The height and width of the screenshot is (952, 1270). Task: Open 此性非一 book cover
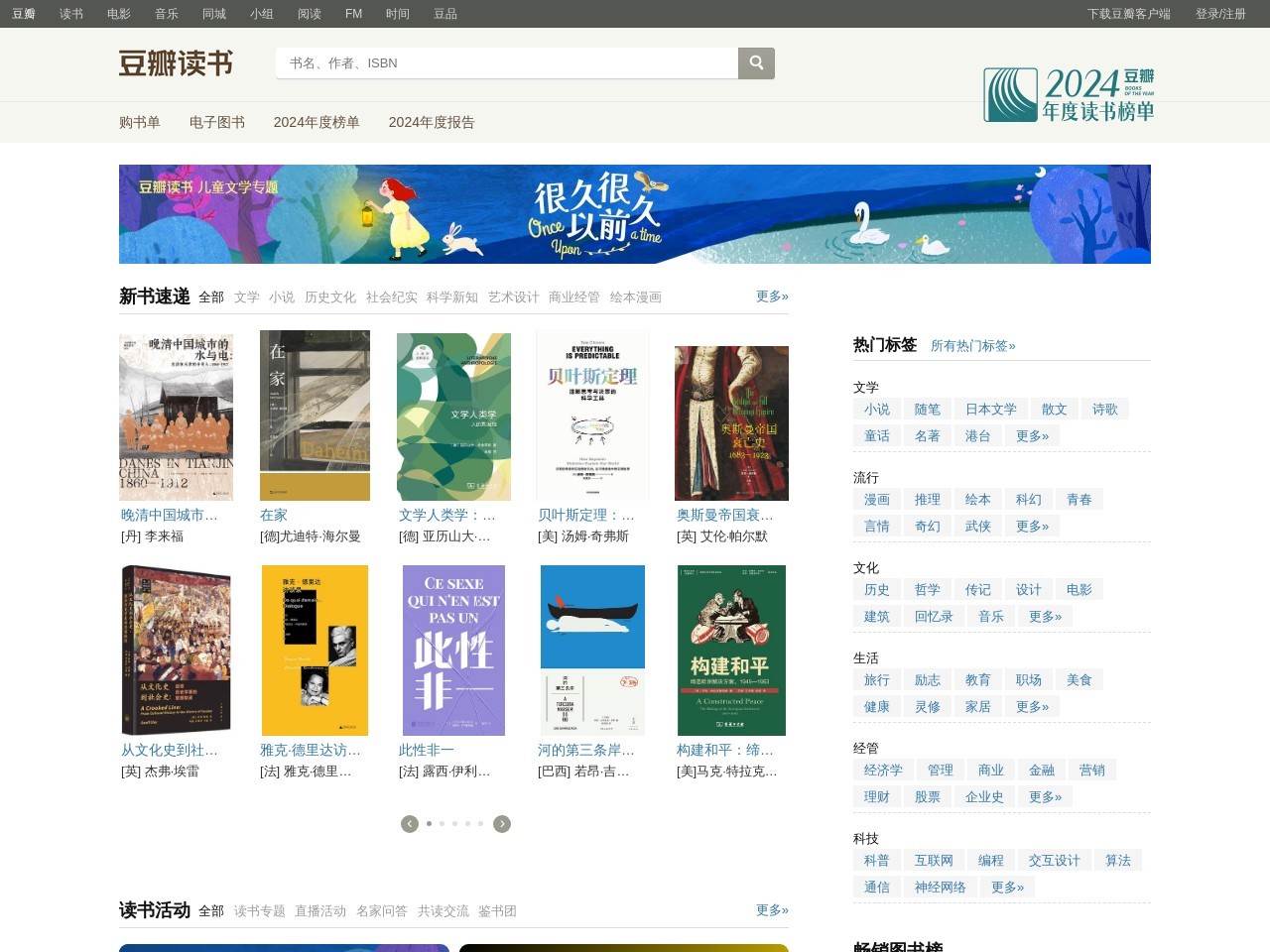pos(453,651)
